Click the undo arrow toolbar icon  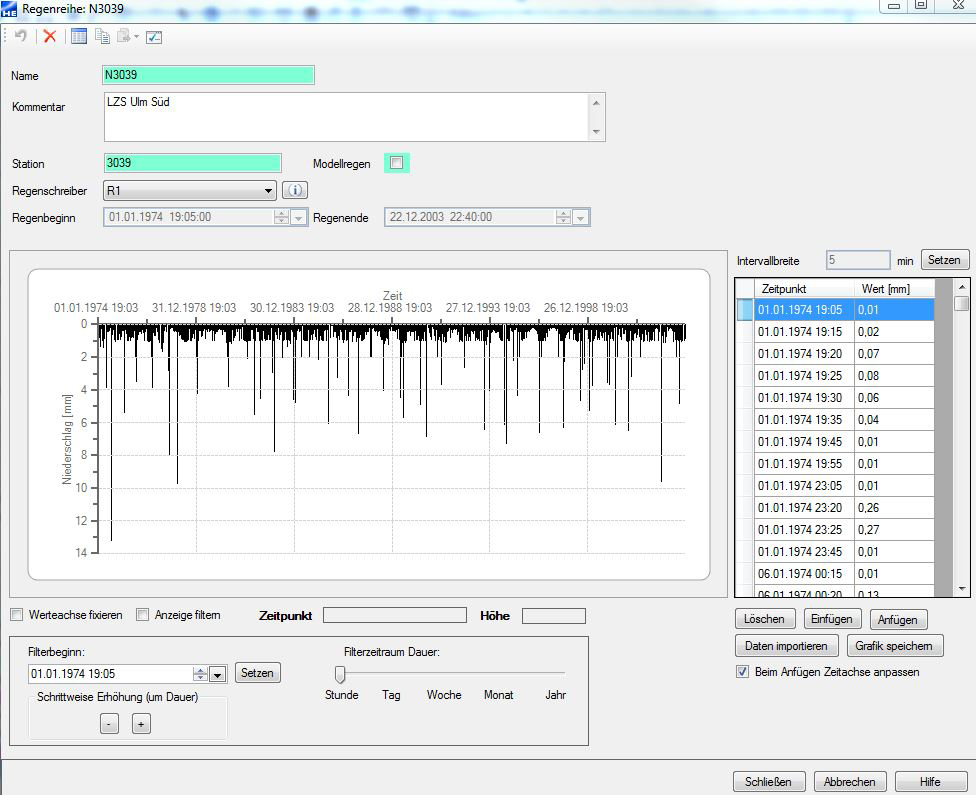coord(21,37)
